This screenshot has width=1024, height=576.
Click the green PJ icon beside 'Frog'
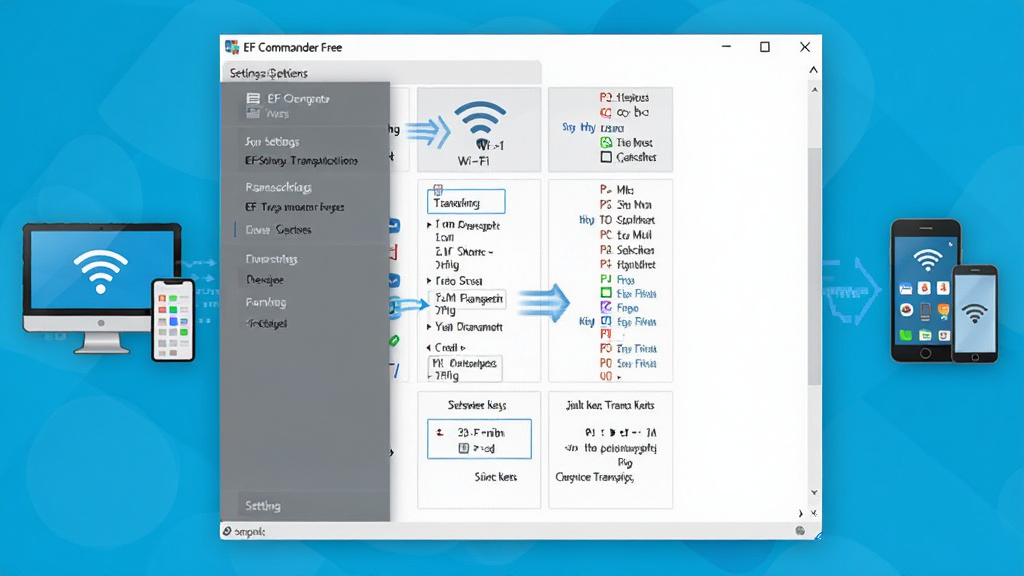point(606,280)
